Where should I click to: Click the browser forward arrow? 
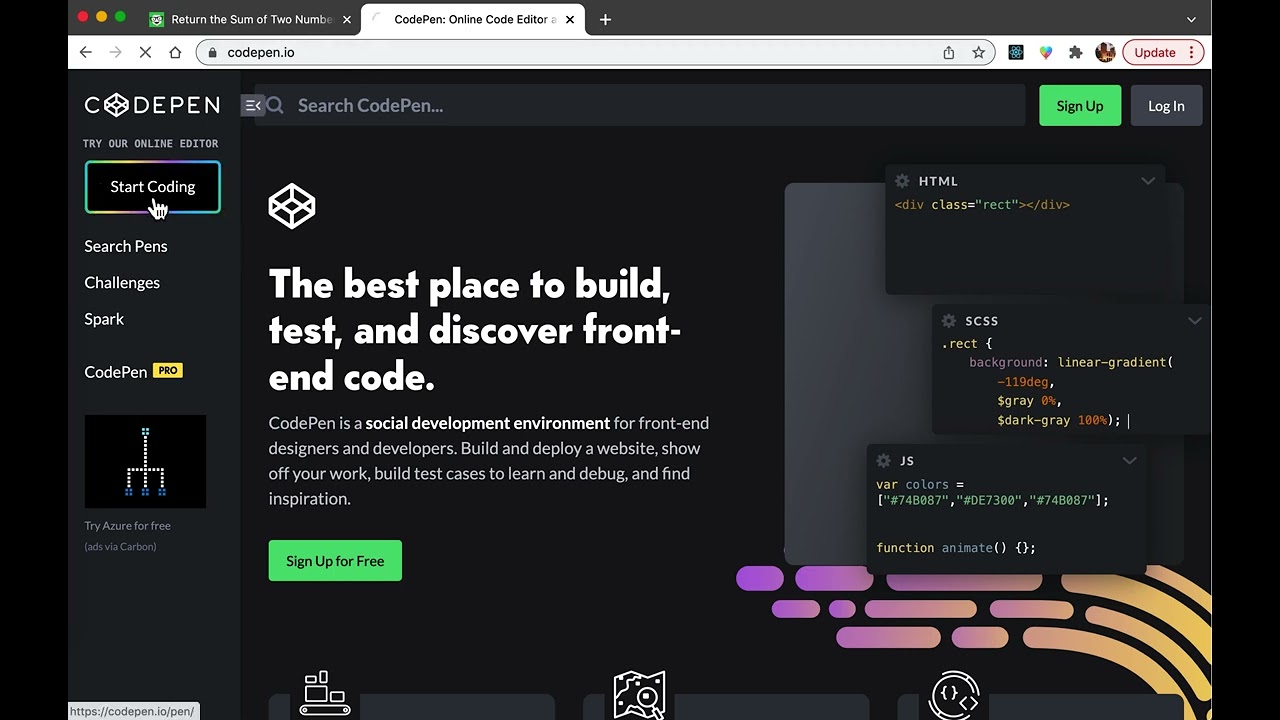[115, 52]
